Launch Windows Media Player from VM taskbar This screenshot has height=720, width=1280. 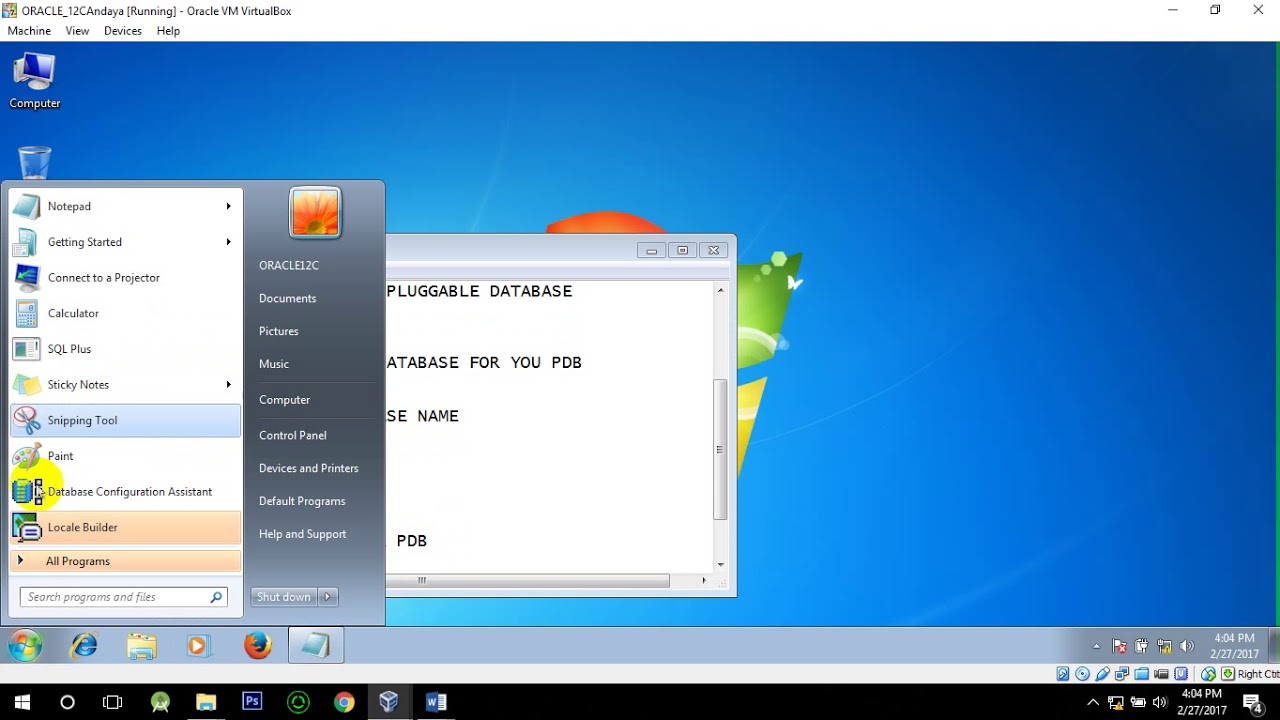click(199, 646)
